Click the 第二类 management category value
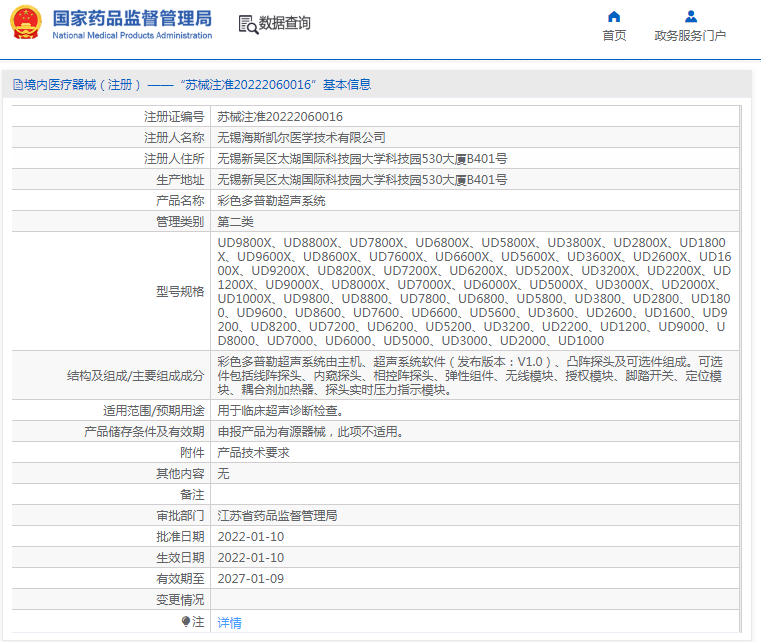Screen dimensions: 761x642 (x=235, y=222)
